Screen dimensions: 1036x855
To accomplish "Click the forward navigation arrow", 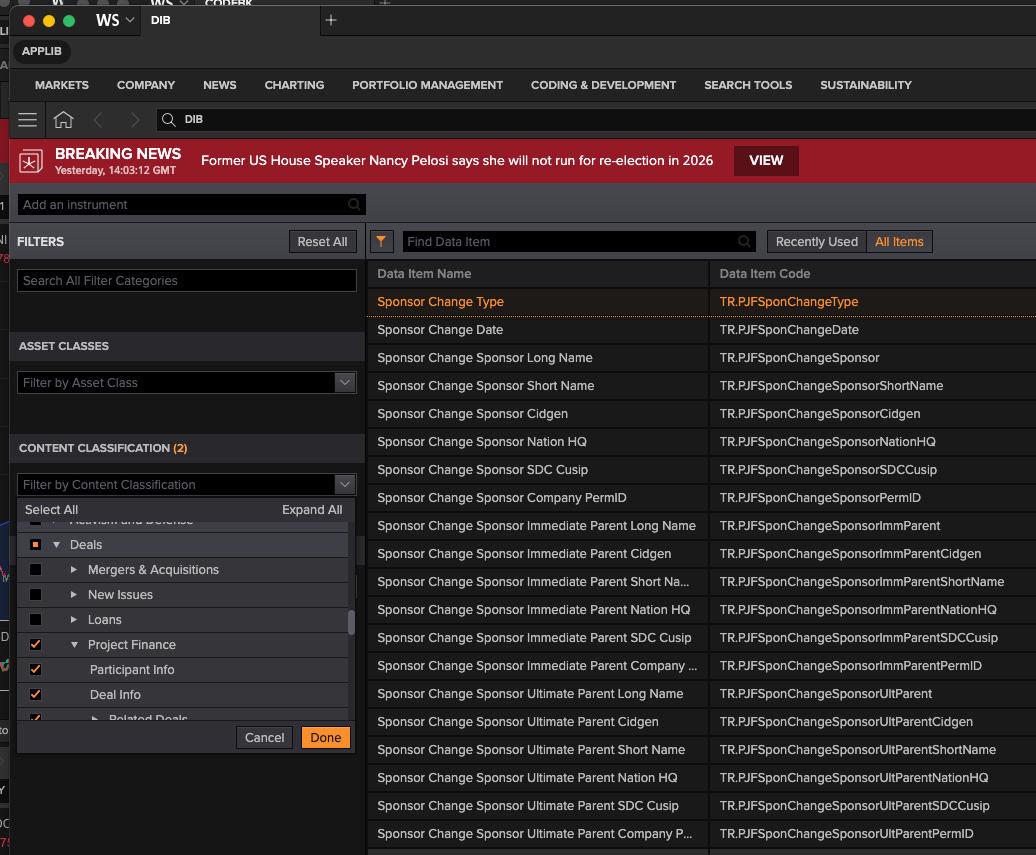I will 135,120.
